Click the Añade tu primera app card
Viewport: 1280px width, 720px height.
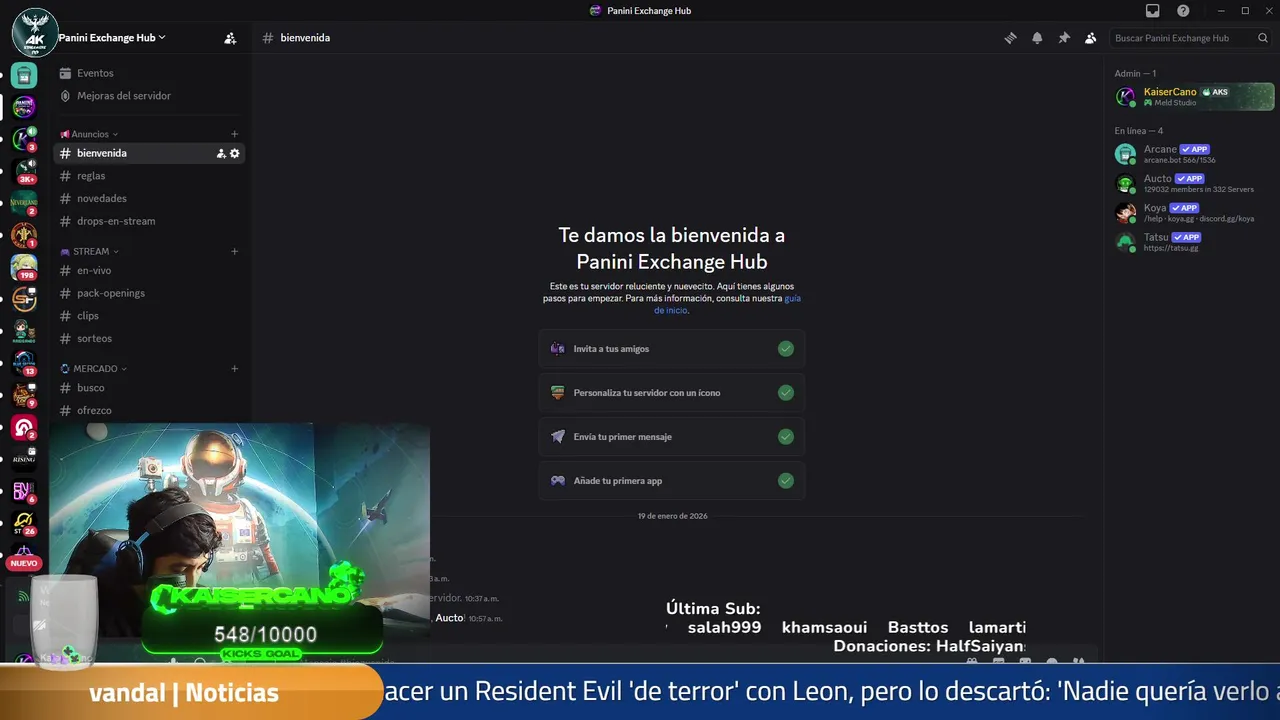click(x=672, y=481)
